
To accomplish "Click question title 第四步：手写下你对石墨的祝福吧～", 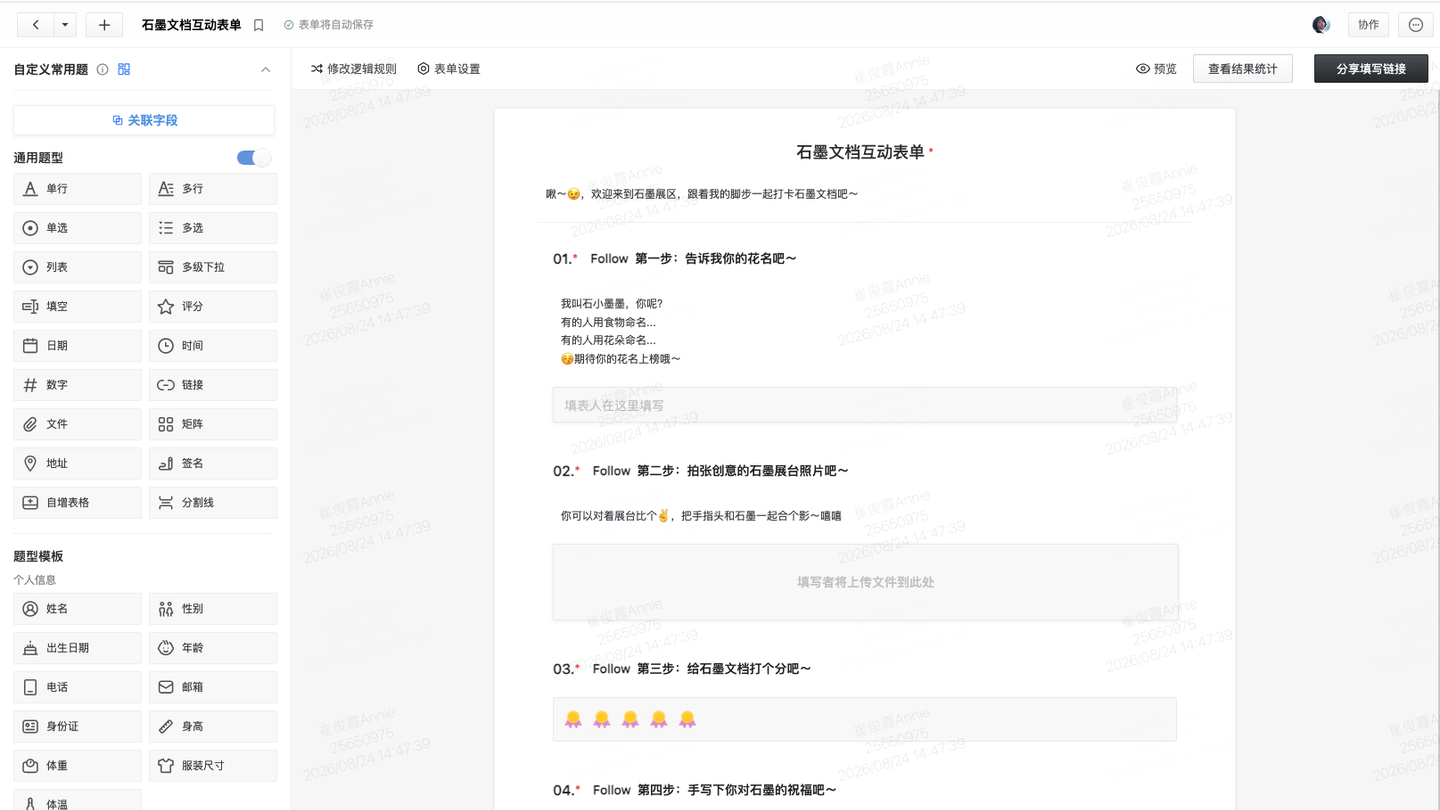I will [x=738, y=790].
